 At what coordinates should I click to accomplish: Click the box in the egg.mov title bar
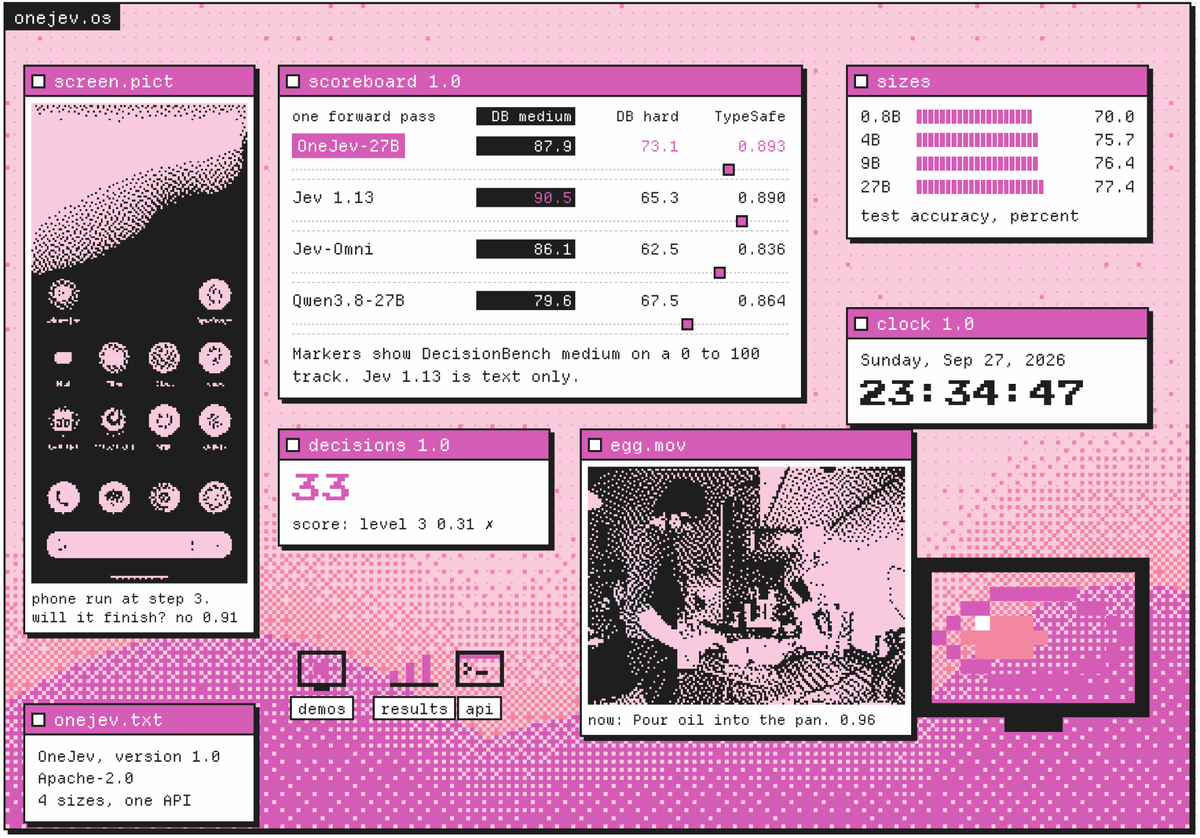595,444
